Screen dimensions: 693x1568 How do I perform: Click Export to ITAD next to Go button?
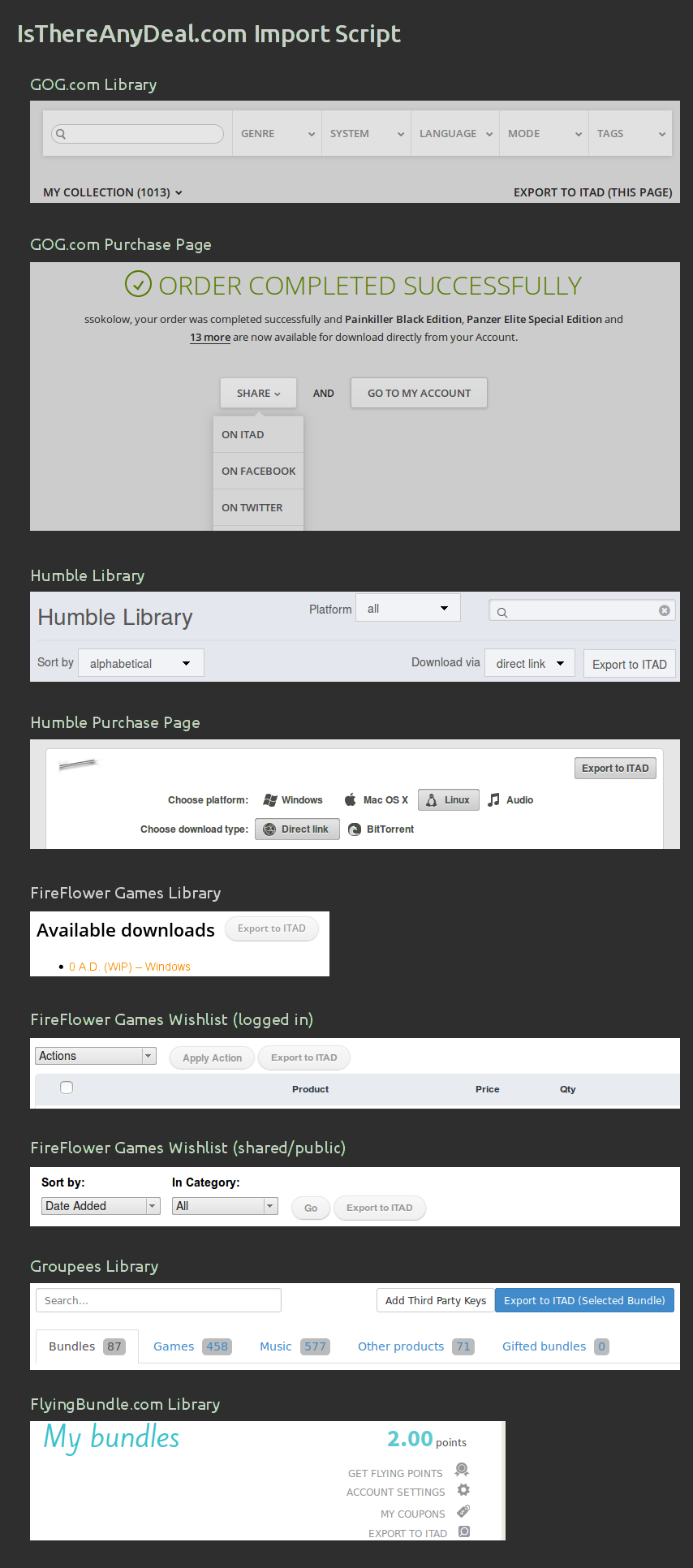(x=380, y=1208)
